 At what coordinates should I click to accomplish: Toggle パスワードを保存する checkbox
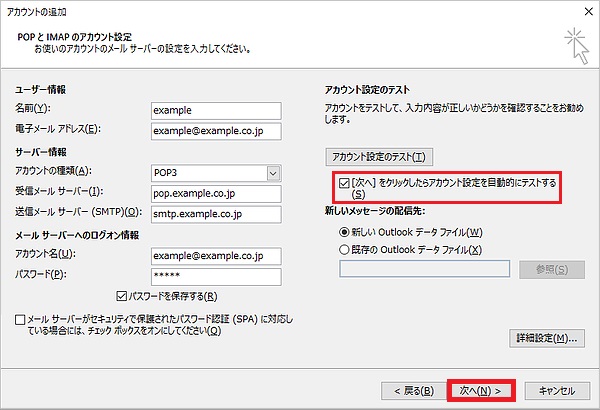point(122,296)
